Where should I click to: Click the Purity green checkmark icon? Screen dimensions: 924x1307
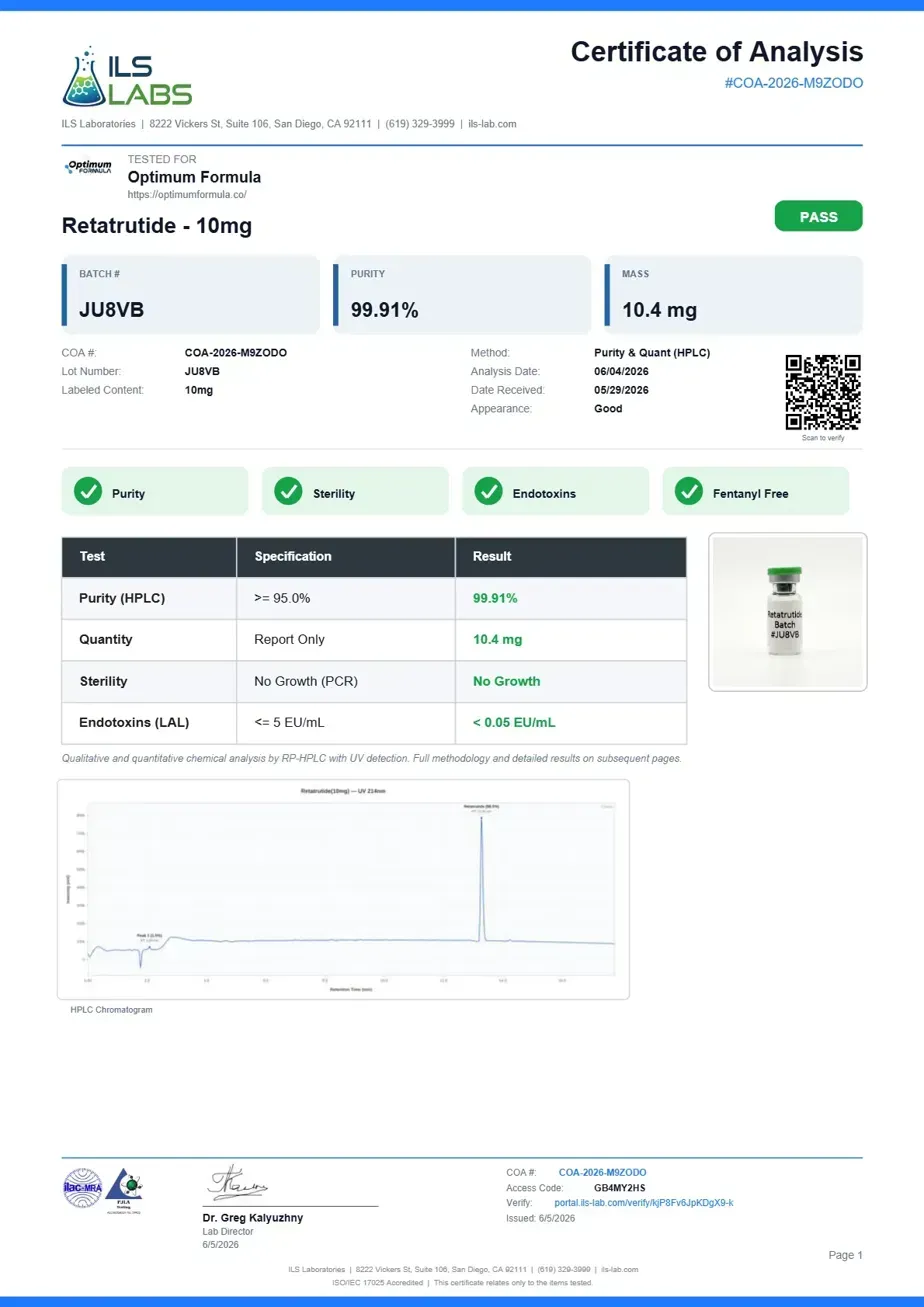(88, 492)
